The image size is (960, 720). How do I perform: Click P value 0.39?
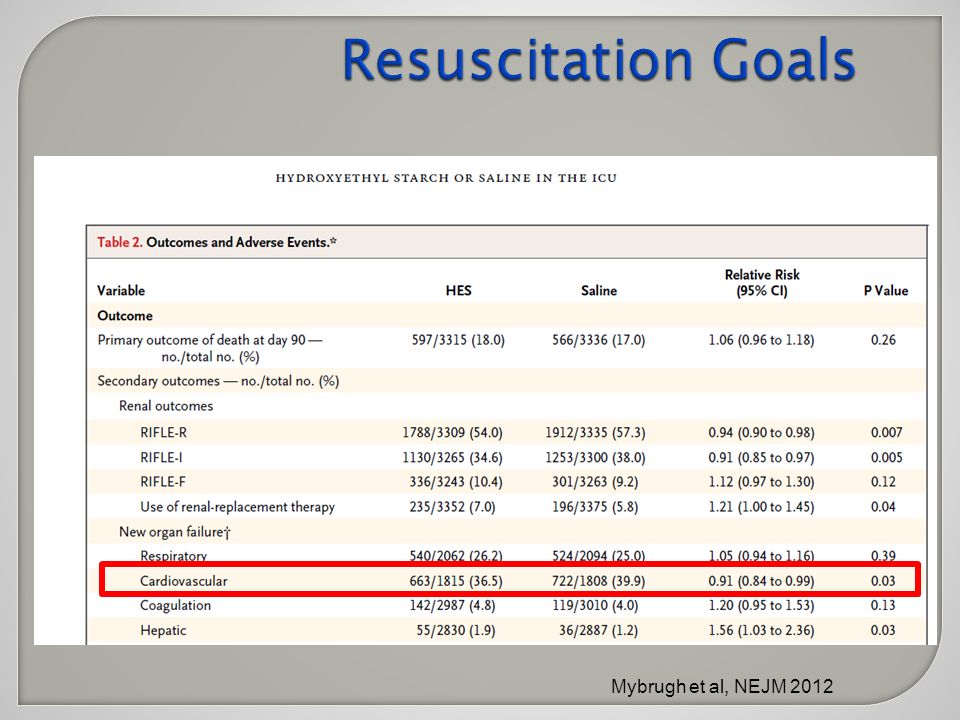tap(883, 556)
